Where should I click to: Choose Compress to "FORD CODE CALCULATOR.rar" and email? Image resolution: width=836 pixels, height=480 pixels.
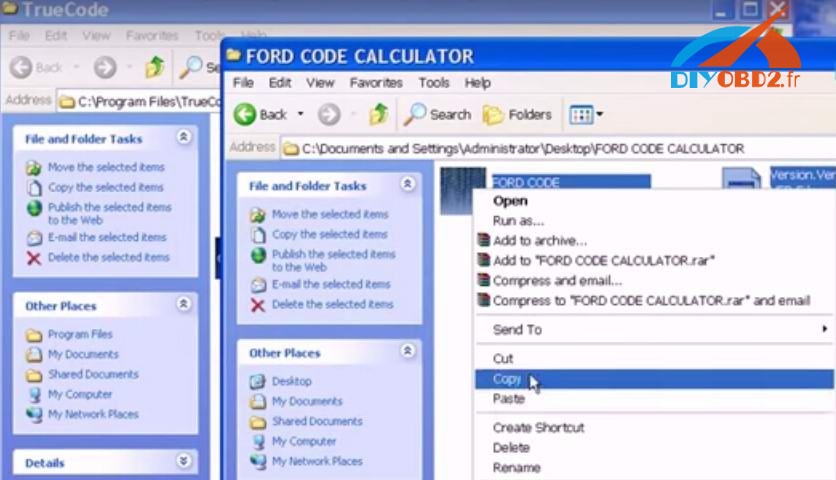pyautogui.click(x=655, y=300)
